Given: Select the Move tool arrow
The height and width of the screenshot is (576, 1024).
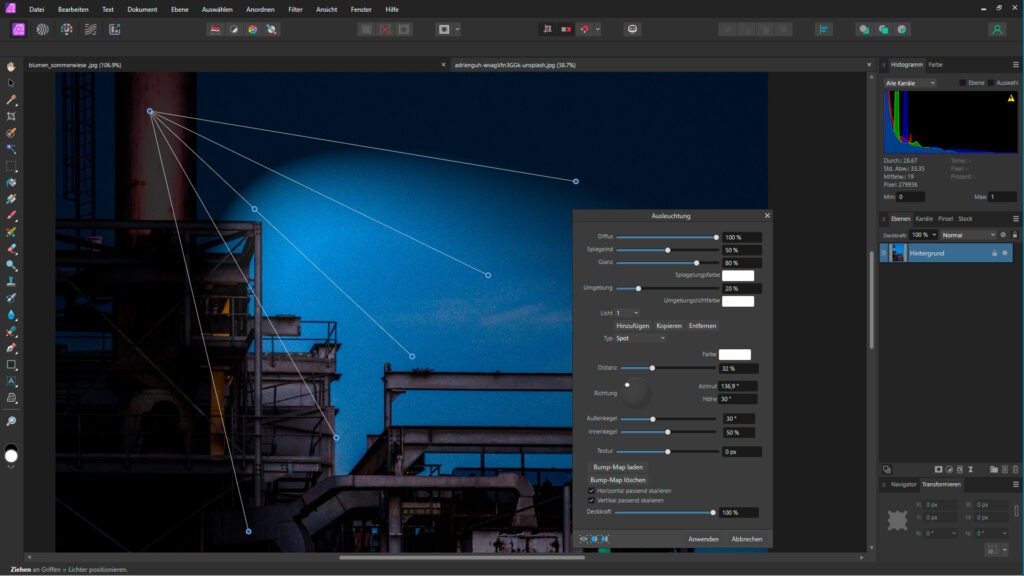Looking at the screenshot, I should [x=11, y=83].
